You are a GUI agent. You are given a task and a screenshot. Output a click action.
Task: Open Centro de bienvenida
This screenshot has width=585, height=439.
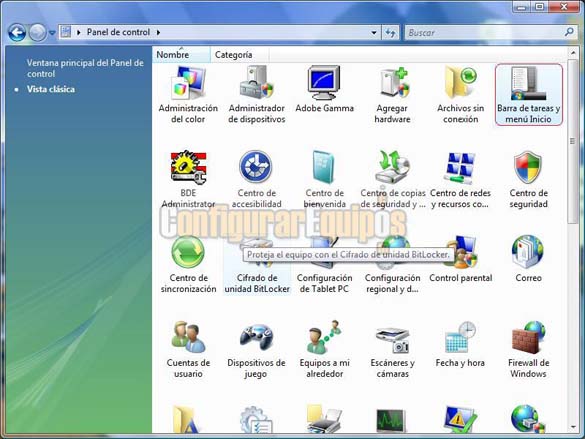coord(324,179)
